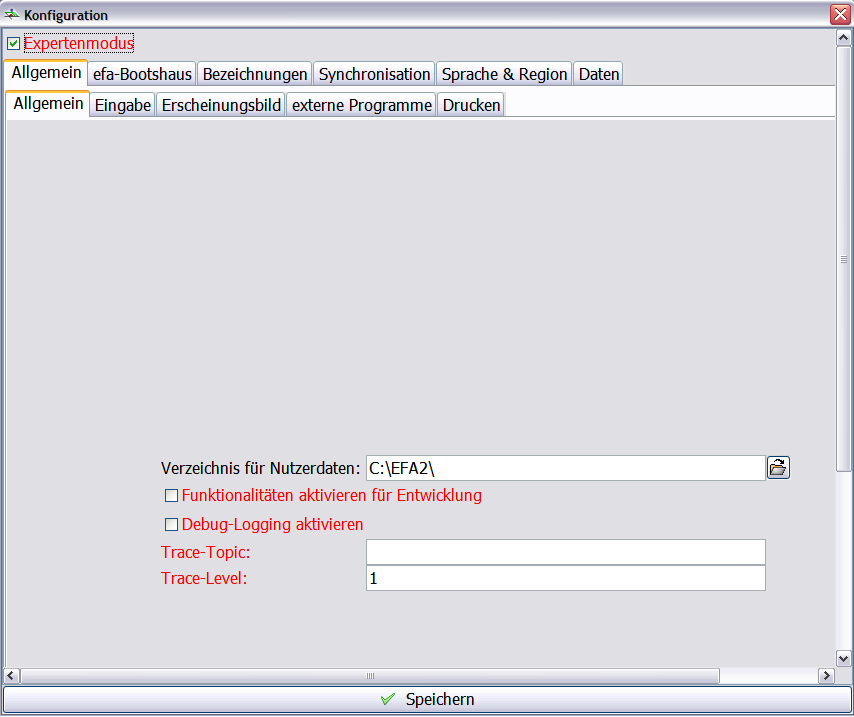Switch to the efa-Bootshaus tab

click(x=142, y=74)
